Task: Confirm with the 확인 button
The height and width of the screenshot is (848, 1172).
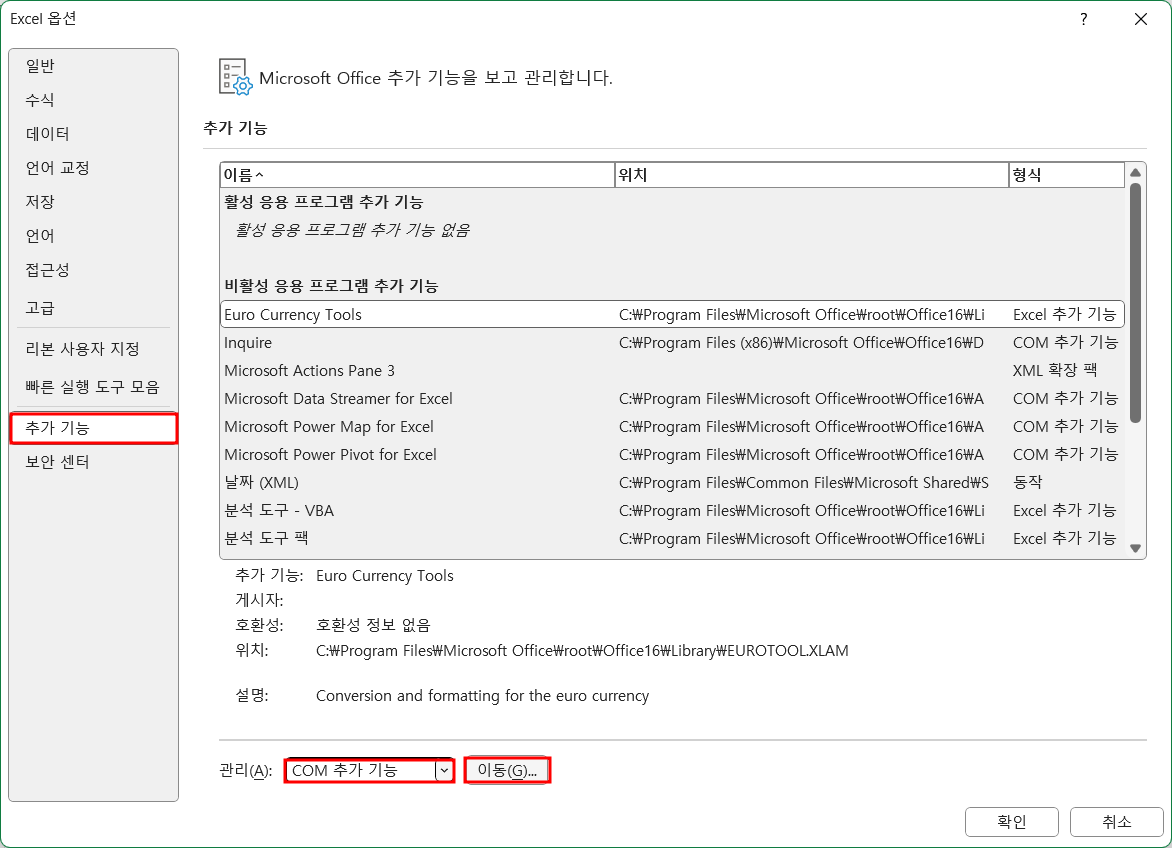Action: pos(1011,822)
